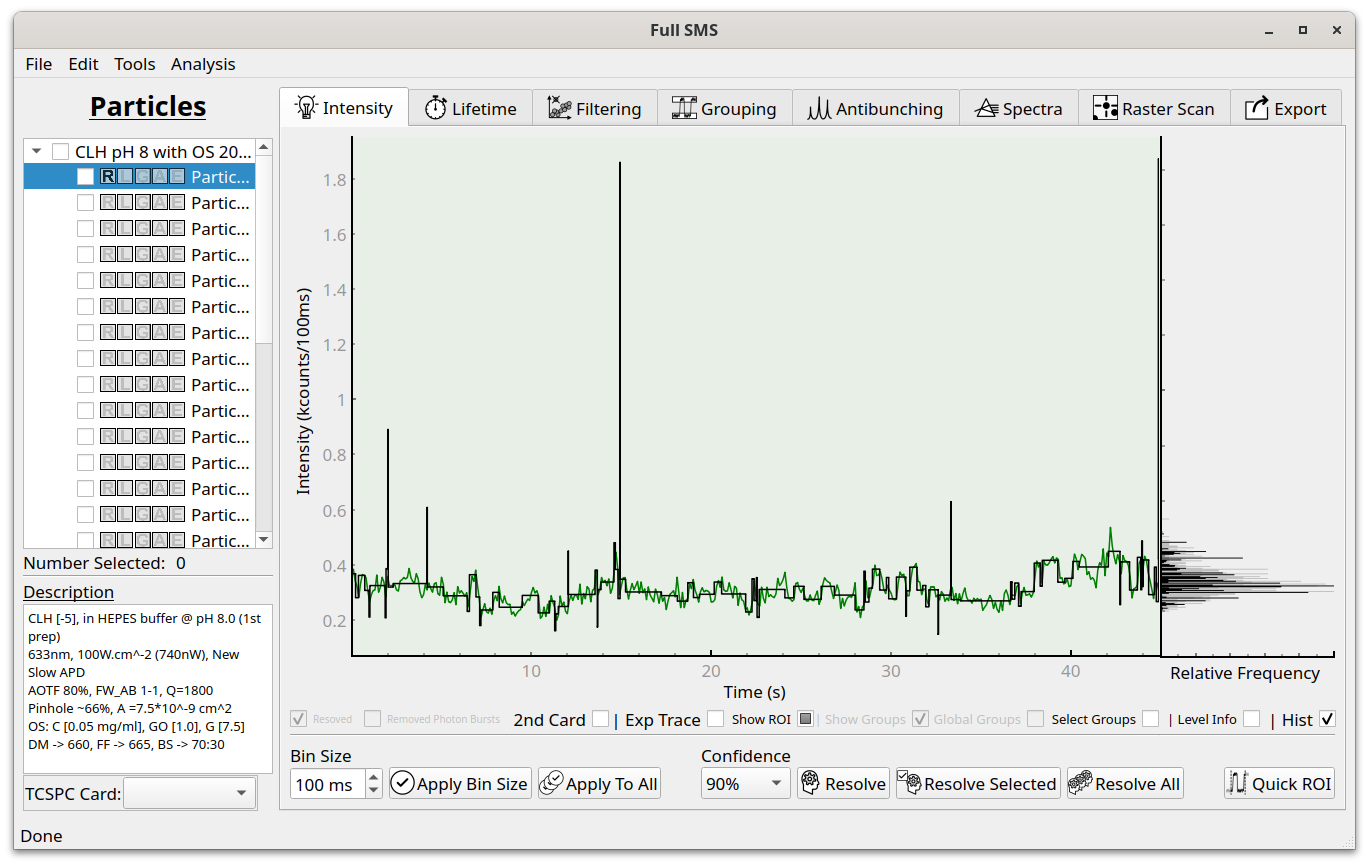Viewport: 1369px width, 866px height.
Task: Check the Level Info checkbox
Action: pyautogui.click(x=1252, y=719)
